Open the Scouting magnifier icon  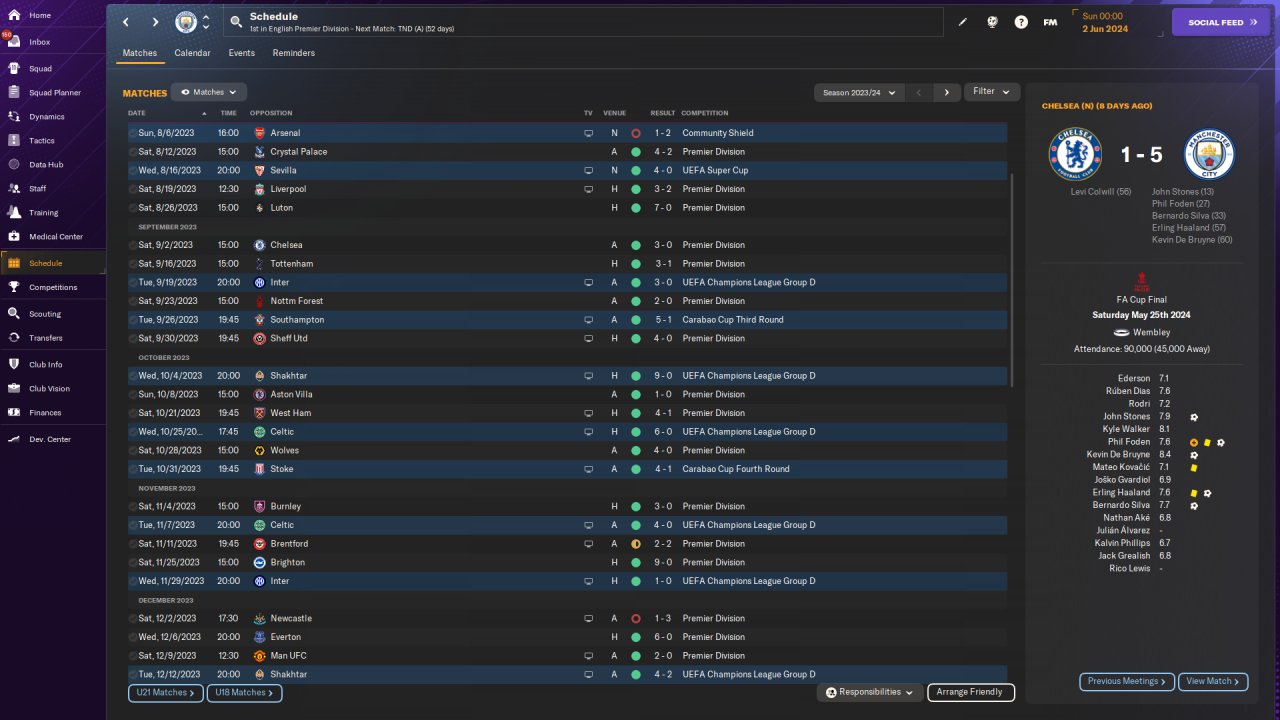tap(15, 314)
